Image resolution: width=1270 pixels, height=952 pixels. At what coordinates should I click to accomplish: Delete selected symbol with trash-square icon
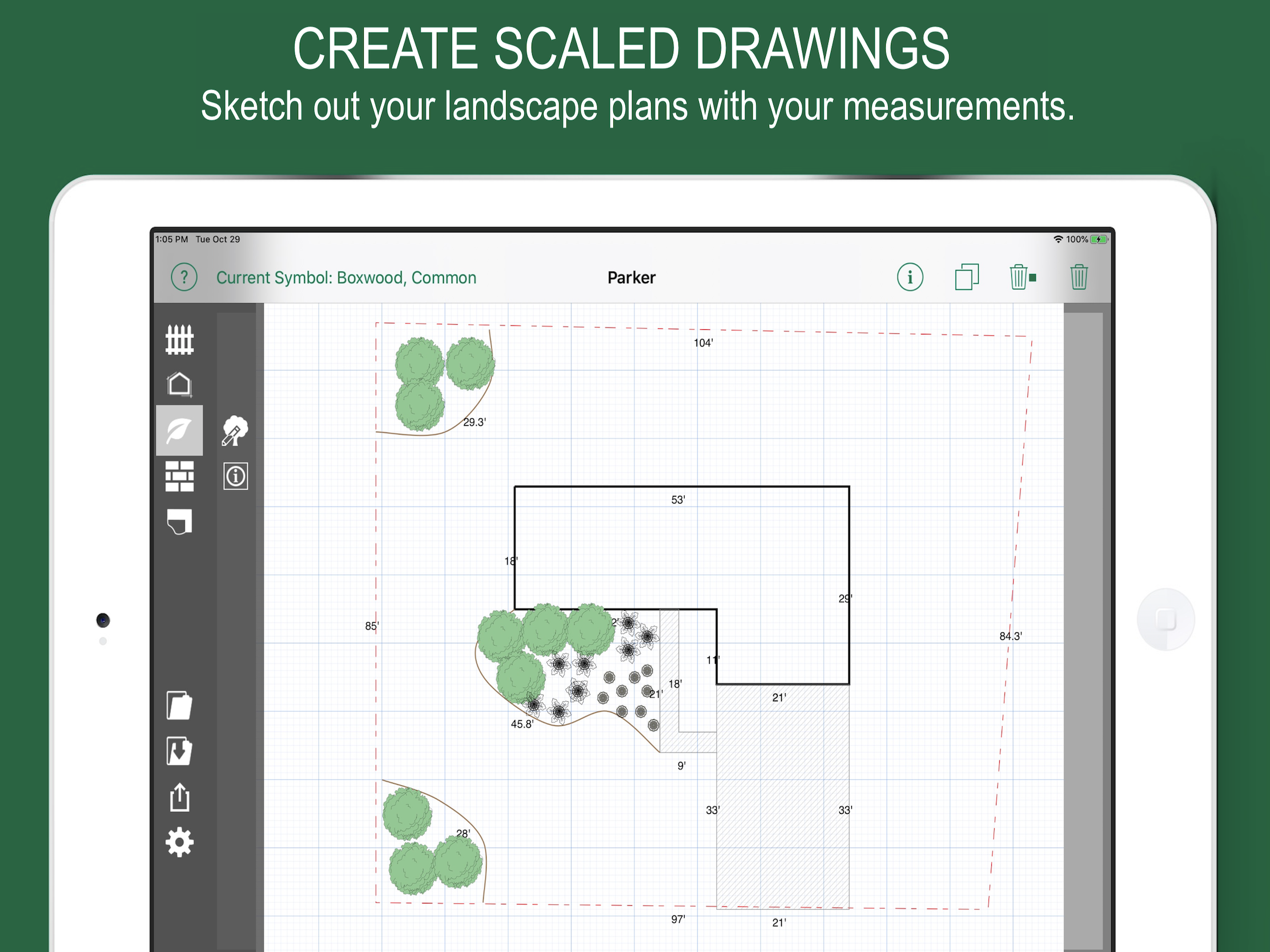coord(1023,277)
